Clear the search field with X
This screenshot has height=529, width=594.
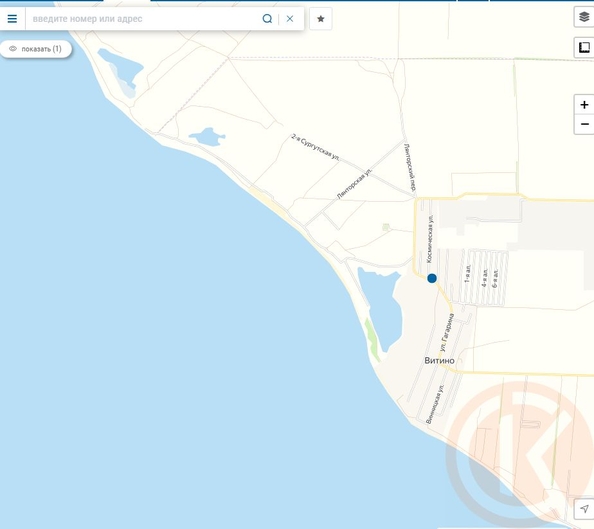point(290,19)
